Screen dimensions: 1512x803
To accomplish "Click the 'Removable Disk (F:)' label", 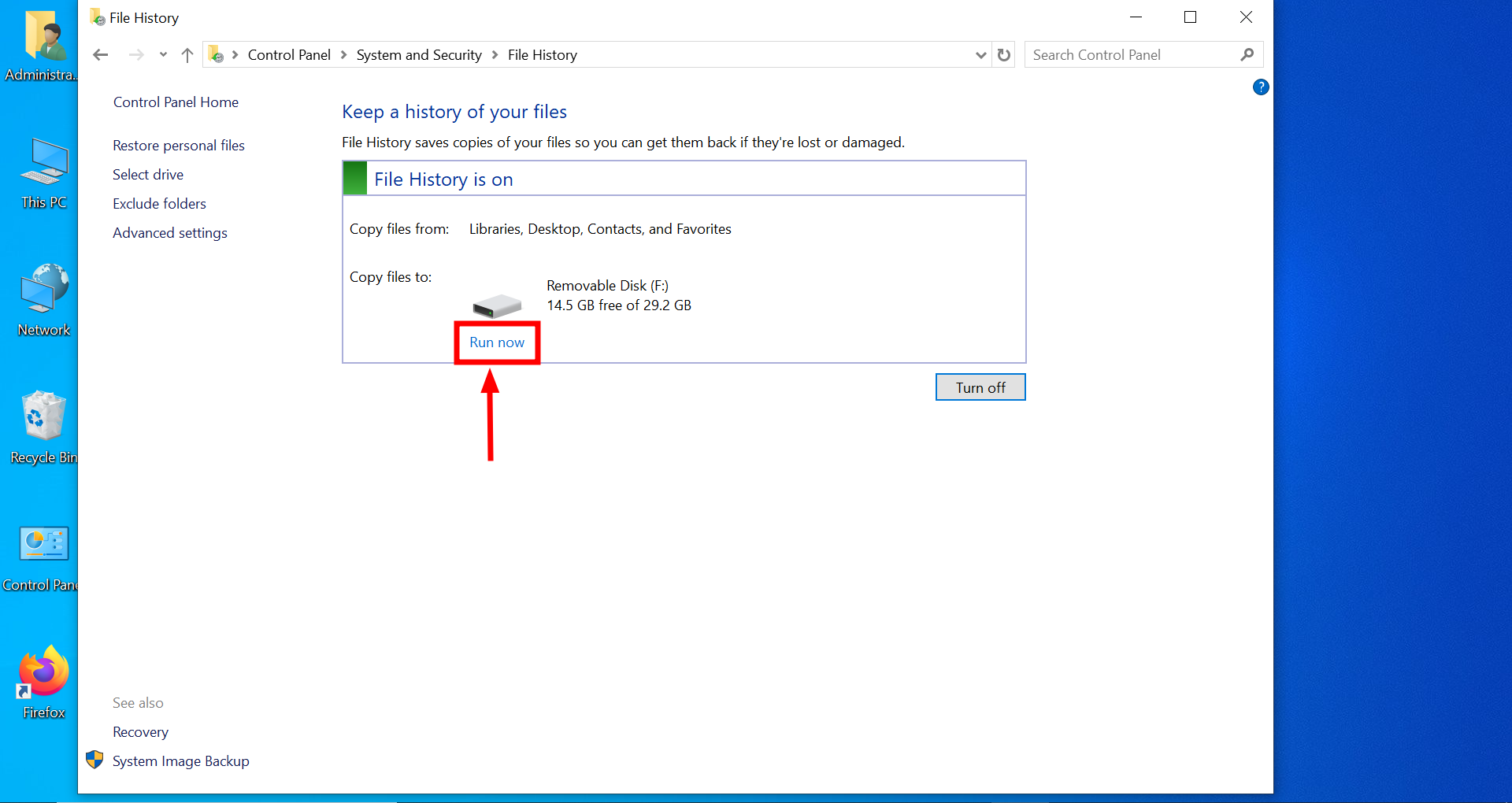I will tap(608, 286).
